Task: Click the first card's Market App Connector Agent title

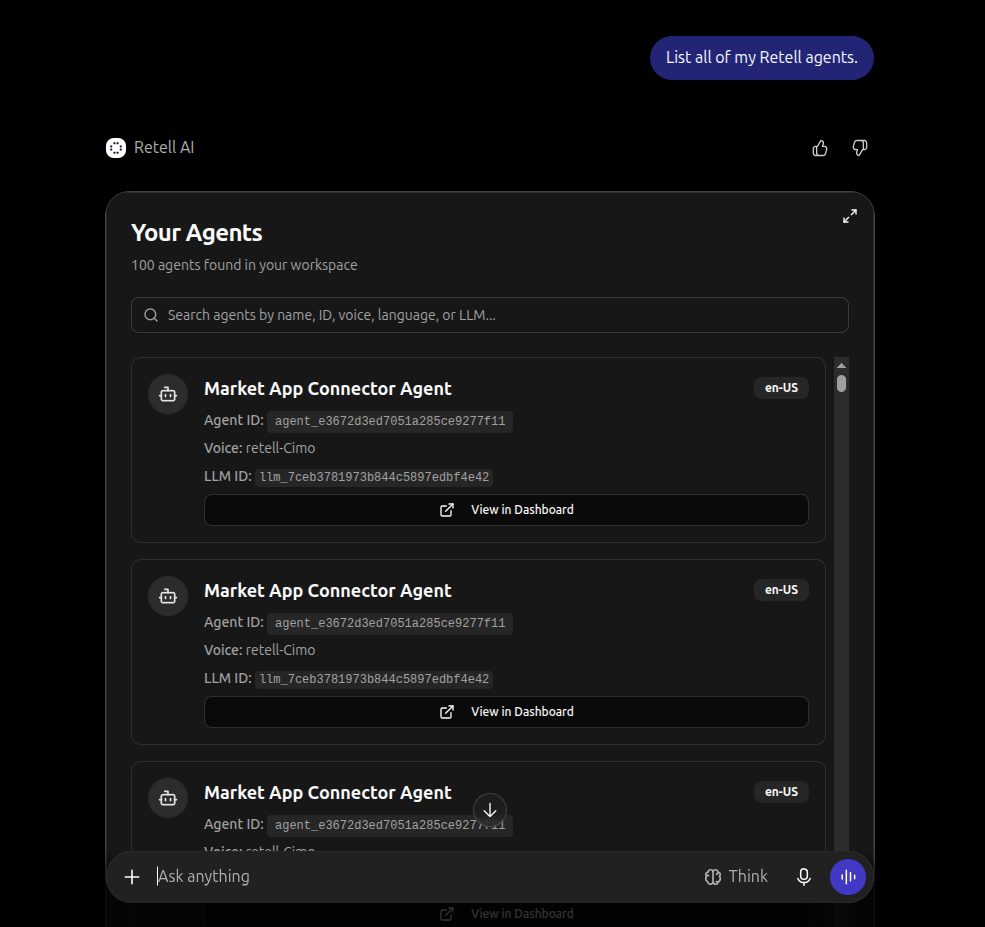Action: pos(328,389)
